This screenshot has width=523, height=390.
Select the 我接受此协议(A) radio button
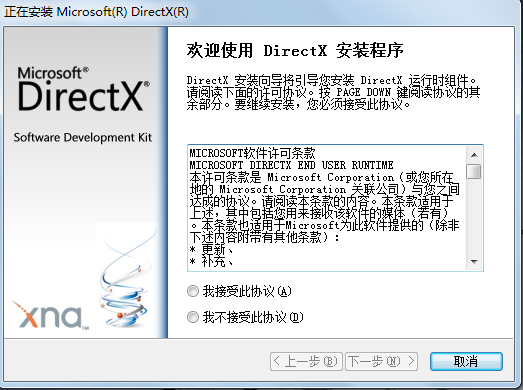coord(239,292)
